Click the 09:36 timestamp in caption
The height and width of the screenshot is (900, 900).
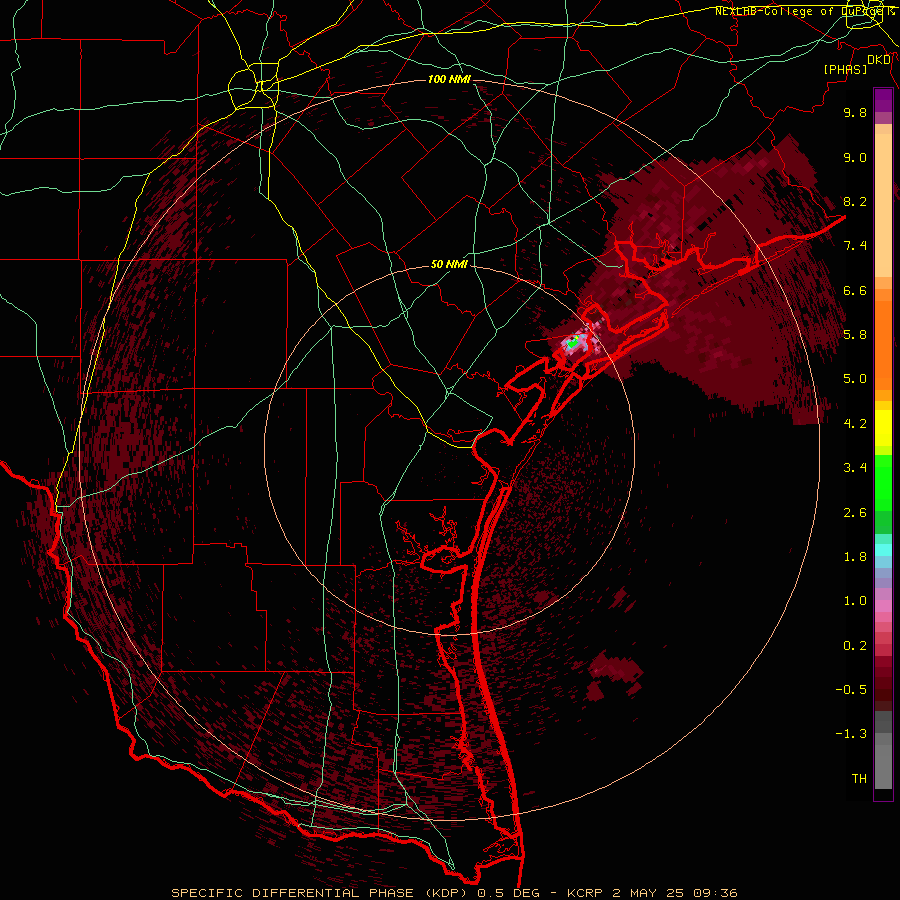(713, 893)
